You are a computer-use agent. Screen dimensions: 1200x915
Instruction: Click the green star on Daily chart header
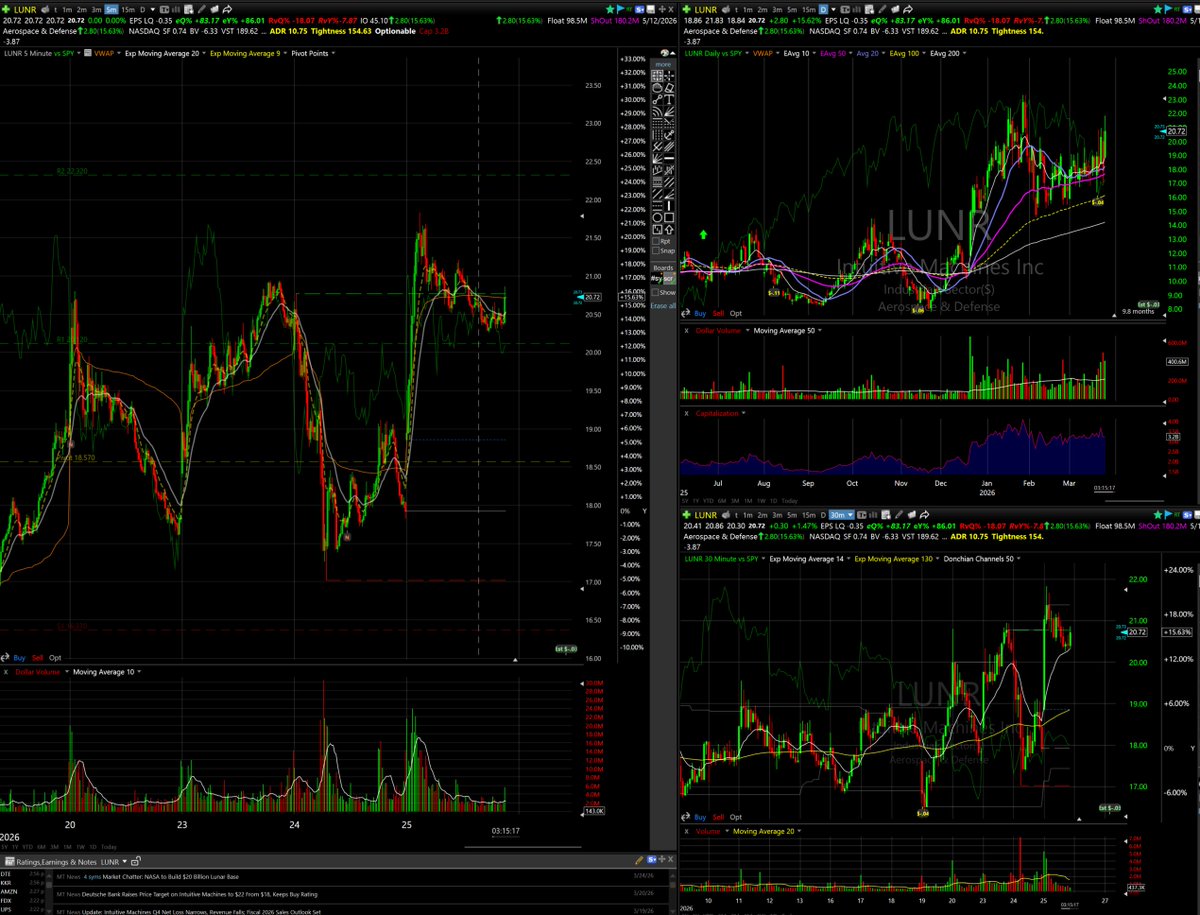1157,9
